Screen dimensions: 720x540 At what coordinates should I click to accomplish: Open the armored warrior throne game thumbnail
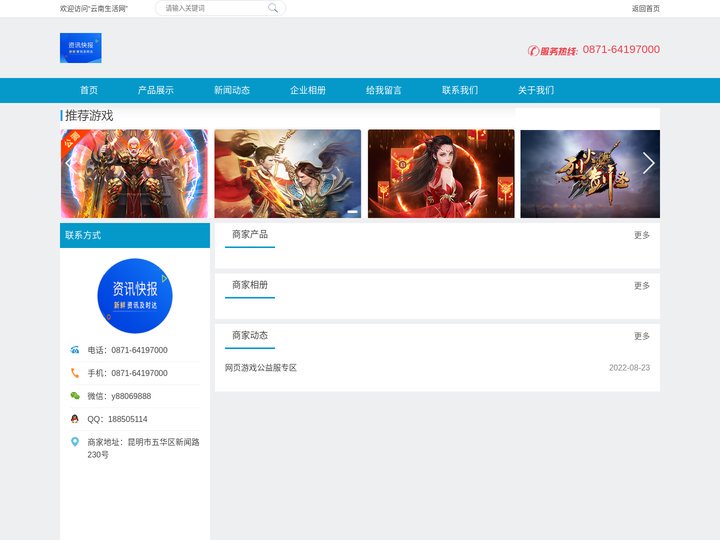[134, 174]
